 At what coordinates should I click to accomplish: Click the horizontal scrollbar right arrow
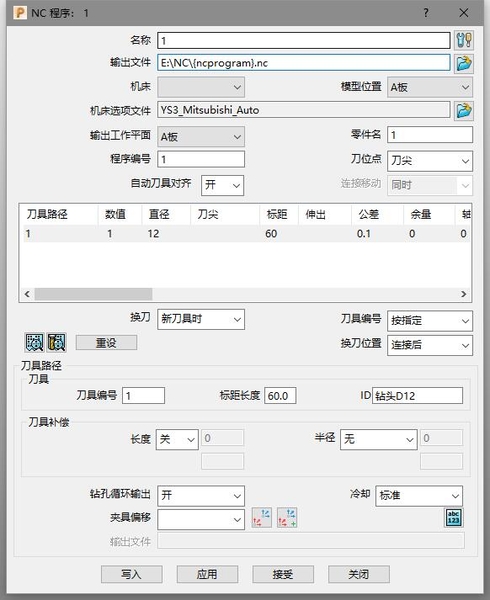pyautogui.click(x=464, y=294)
